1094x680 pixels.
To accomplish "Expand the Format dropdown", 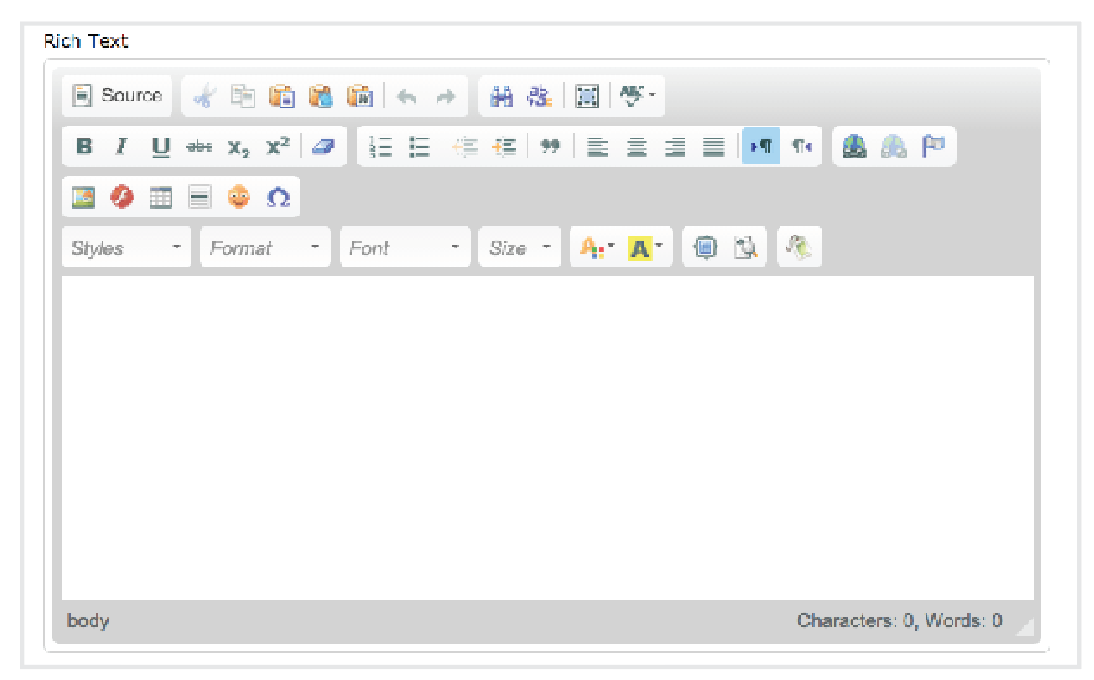I will click(265, 248).
